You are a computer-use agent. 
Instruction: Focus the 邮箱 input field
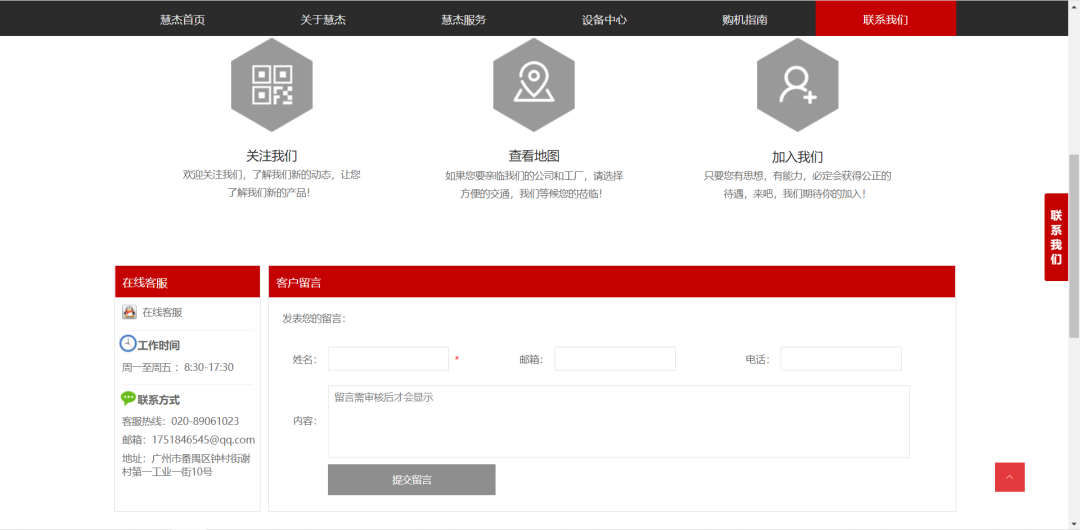click(615, 359)
